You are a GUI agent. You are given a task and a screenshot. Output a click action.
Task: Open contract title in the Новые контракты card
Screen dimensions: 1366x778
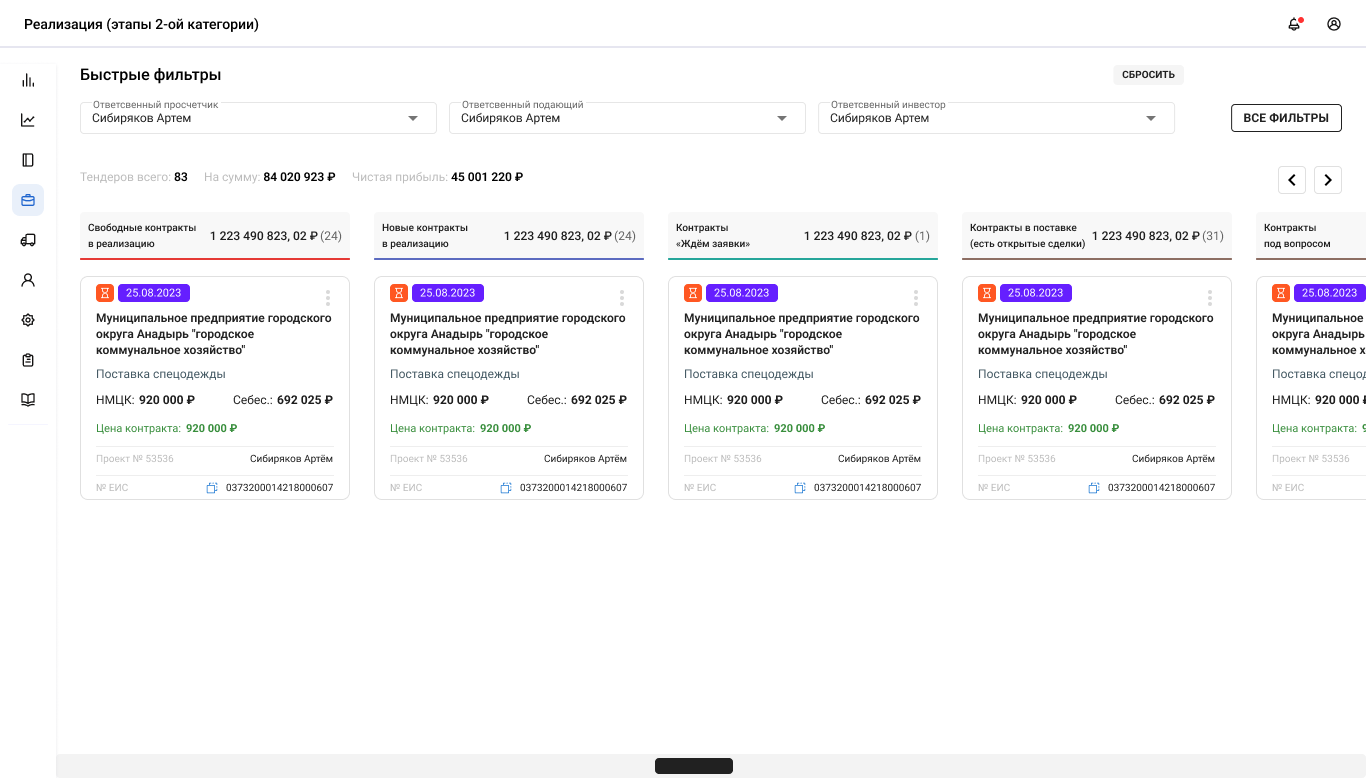[508, 334]
